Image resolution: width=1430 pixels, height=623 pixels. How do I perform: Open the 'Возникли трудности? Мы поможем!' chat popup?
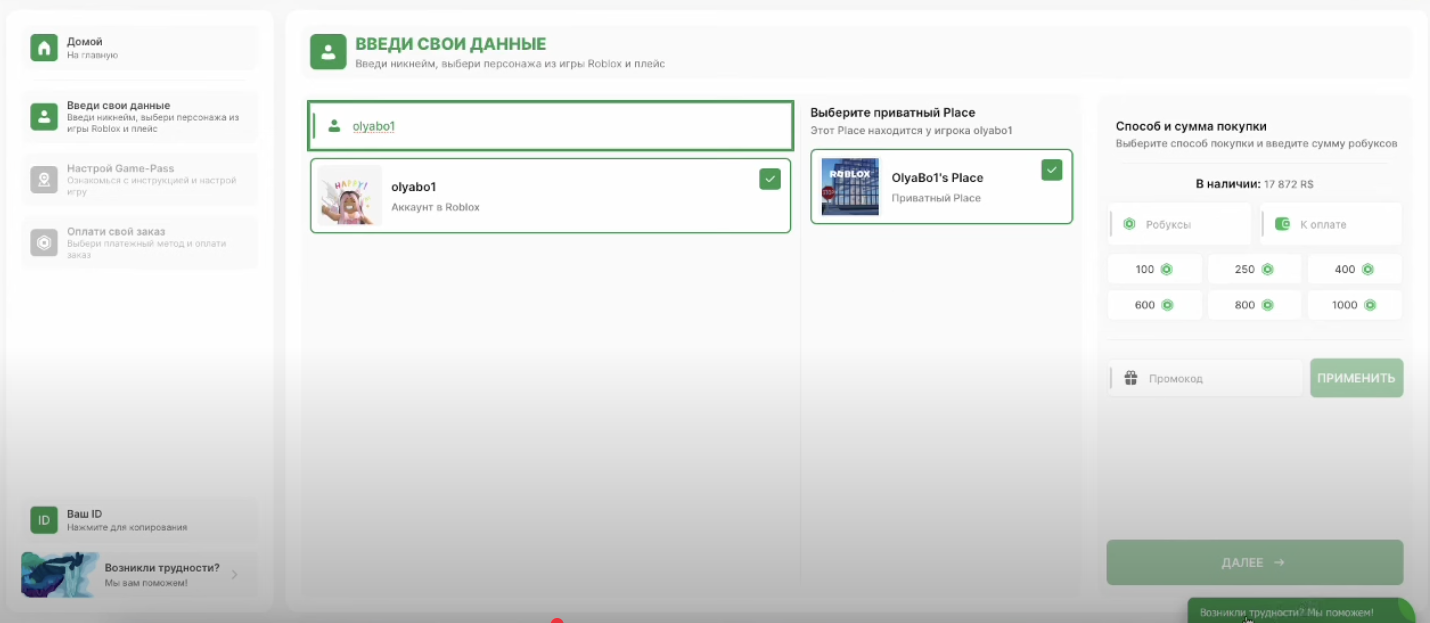[1300, 611]
